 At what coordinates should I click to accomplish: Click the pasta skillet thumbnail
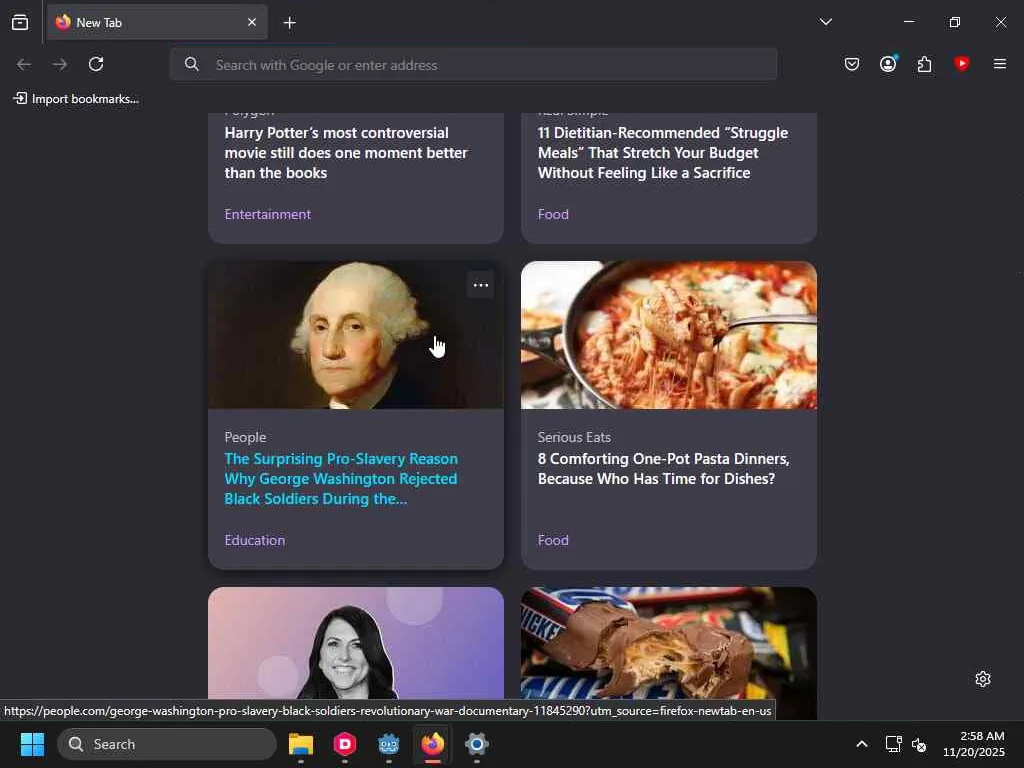point(669,335)
